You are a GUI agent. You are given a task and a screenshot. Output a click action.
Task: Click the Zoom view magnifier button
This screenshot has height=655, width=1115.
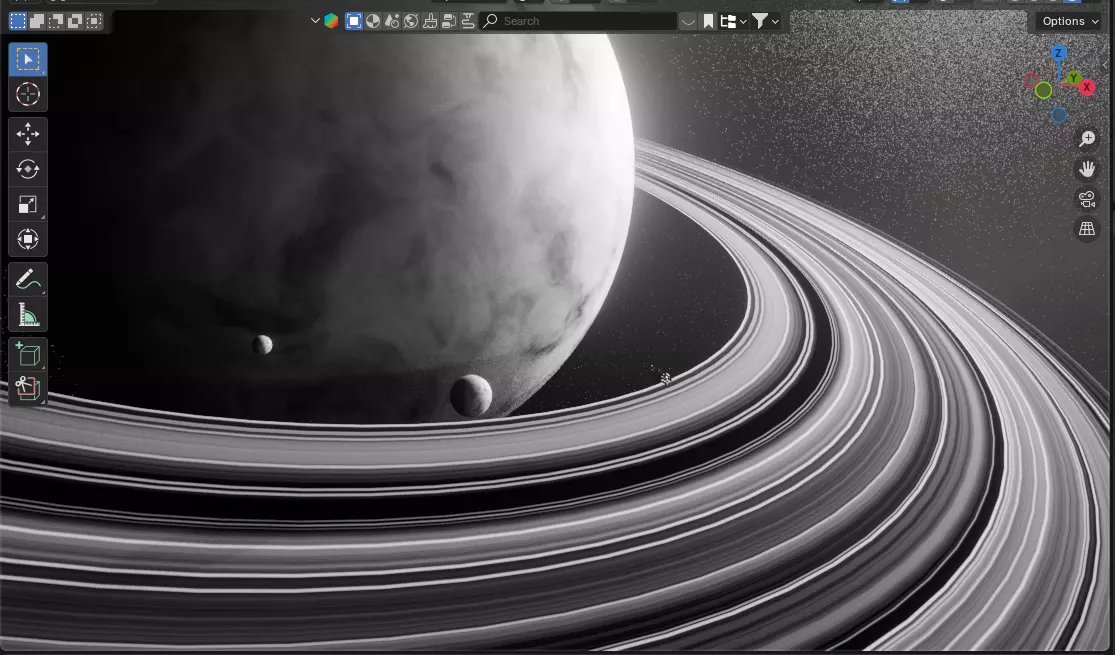(1087, 139)
